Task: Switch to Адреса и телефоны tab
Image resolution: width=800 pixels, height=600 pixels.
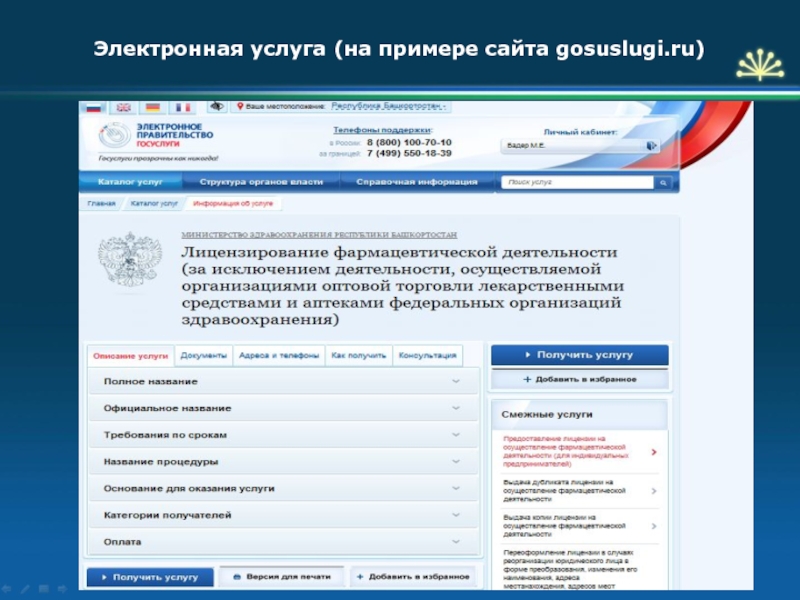Action: click(279, 356)
